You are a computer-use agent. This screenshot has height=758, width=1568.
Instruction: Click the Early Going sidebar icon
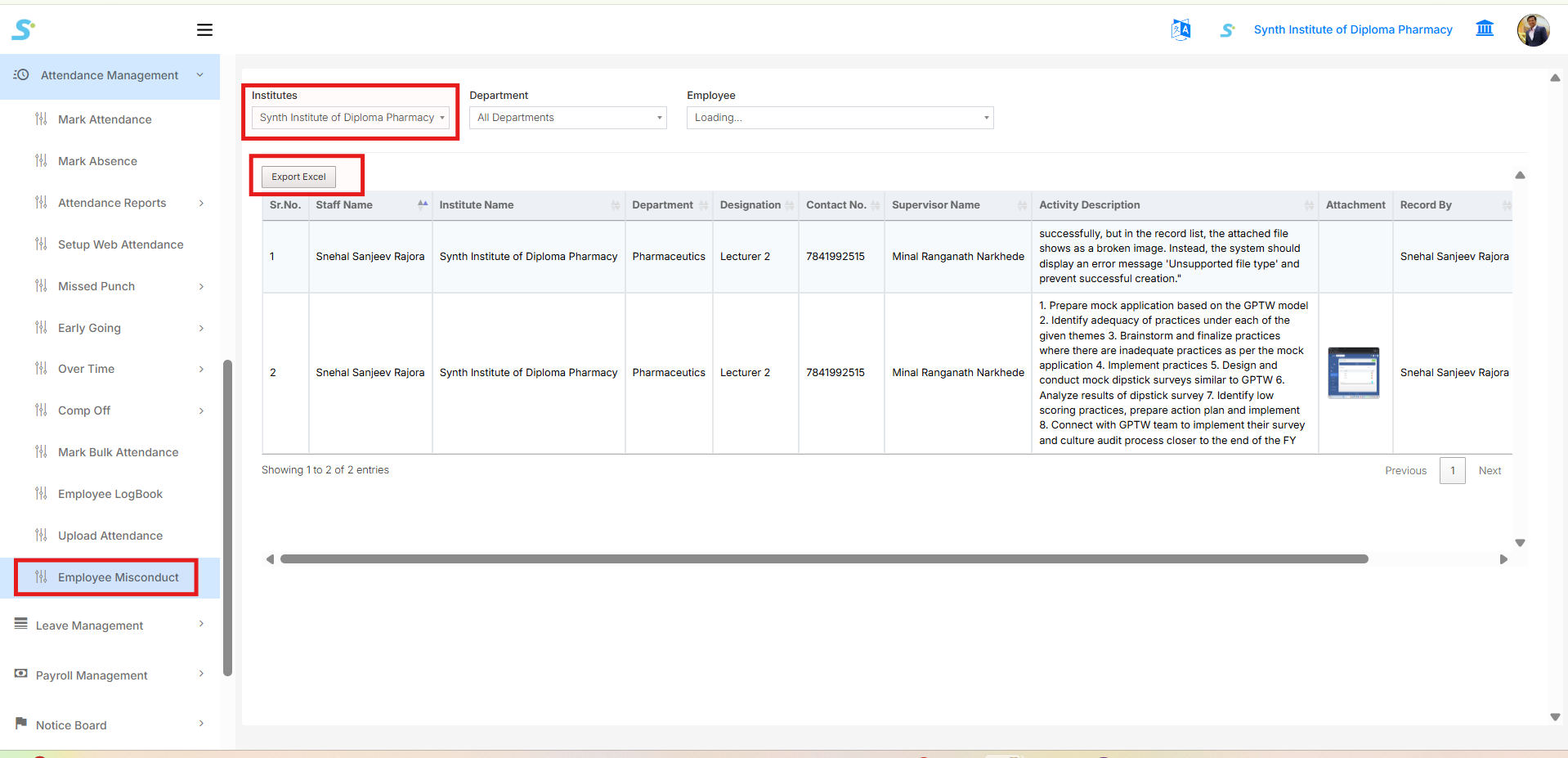pos(41,327)
